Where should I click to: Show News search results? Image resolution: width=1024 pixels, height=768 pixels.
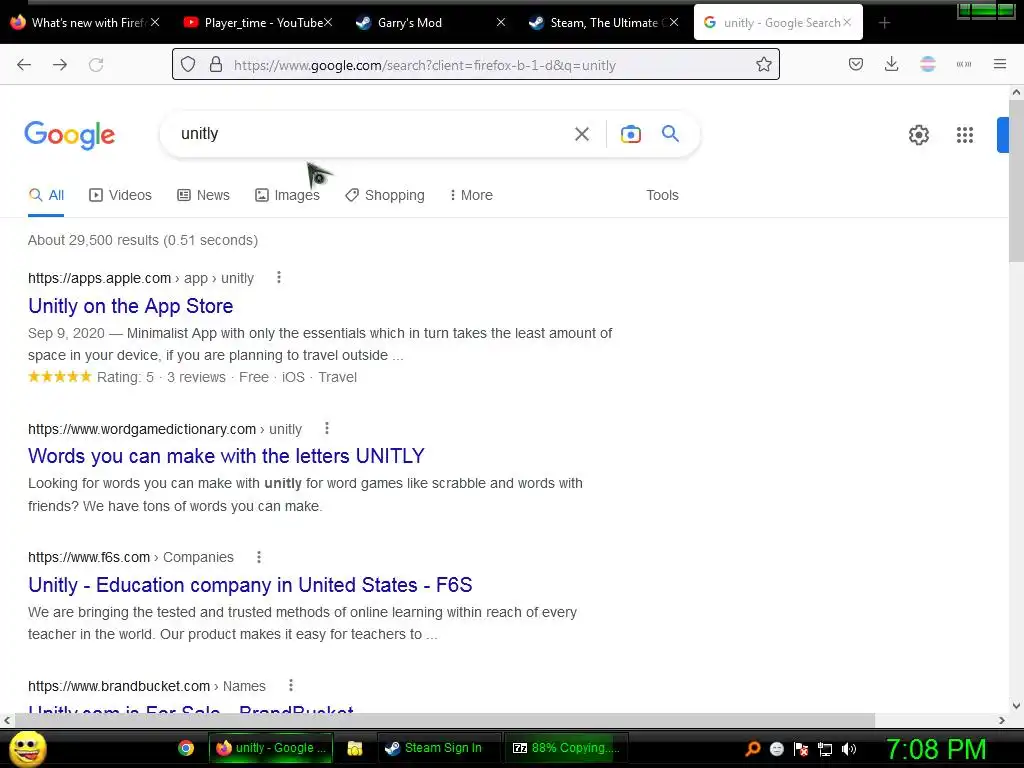[x=203, y=195]
